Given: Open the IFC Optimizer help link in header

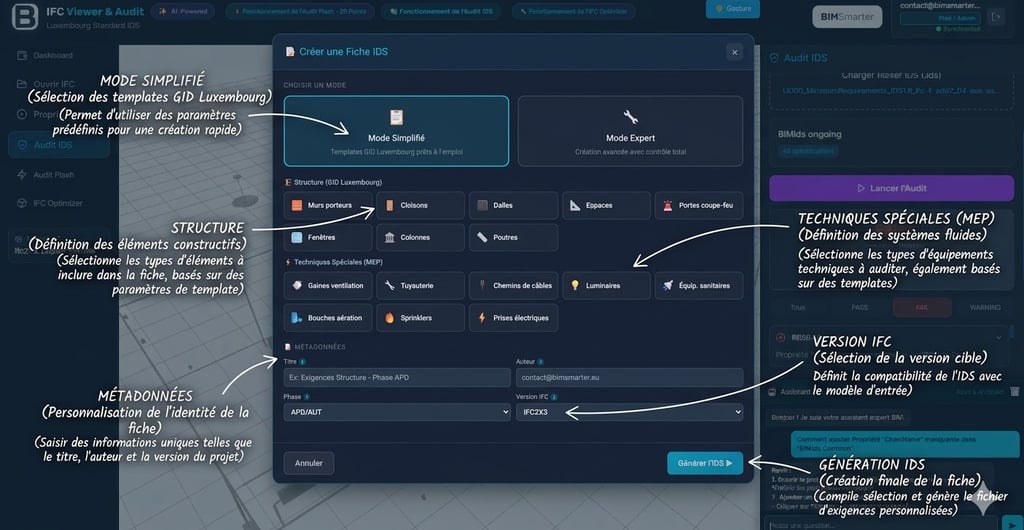Looking at the screenshot, I should coord(575,11).
